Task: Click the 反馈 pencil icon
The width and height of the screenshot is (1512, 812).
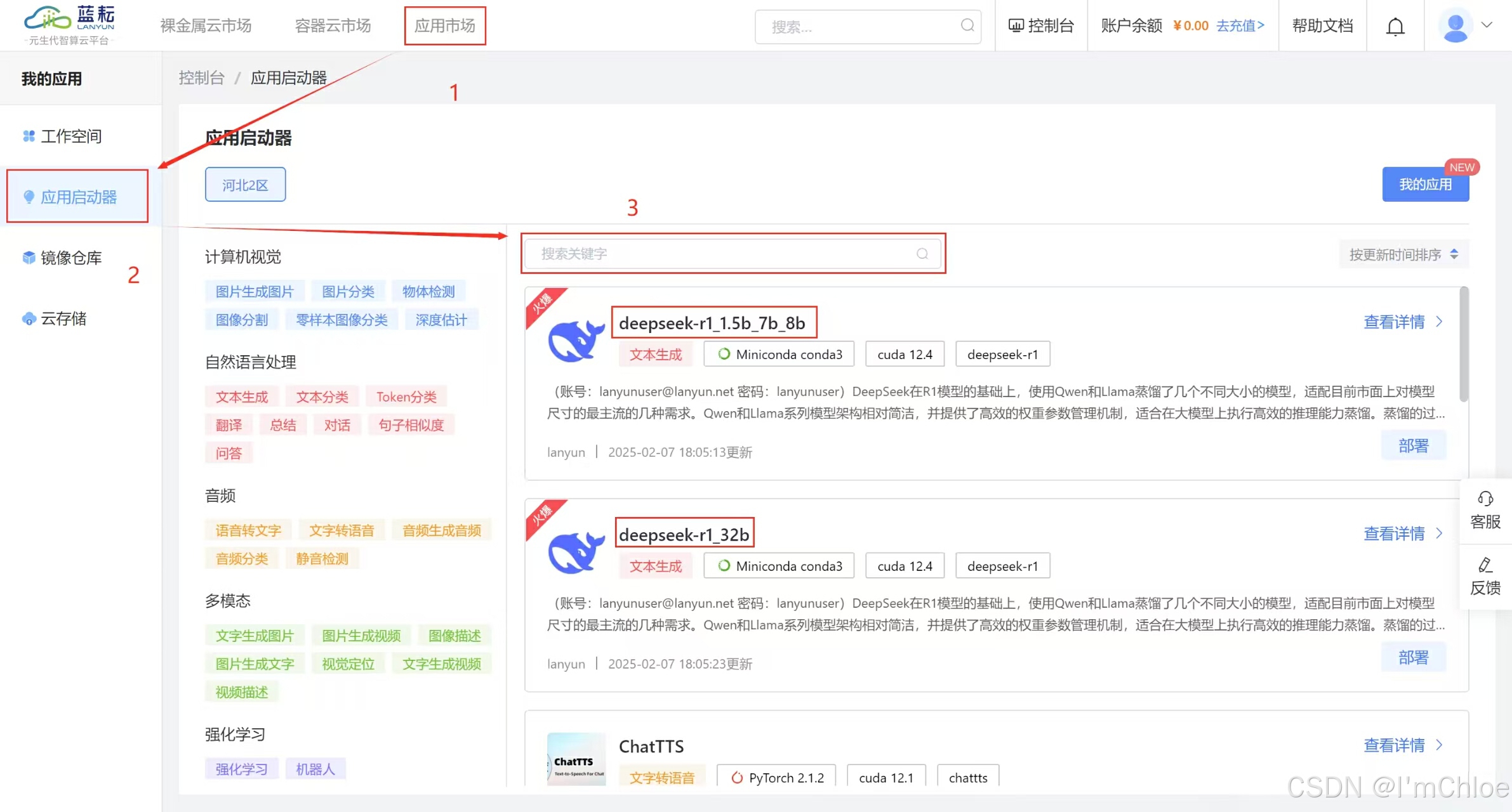Action: [x=1485, y=565]
